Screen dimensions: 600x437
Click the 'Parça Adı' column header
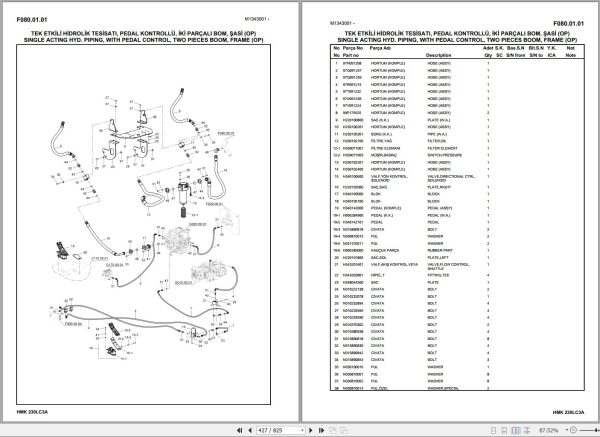(x=380, y=48)
